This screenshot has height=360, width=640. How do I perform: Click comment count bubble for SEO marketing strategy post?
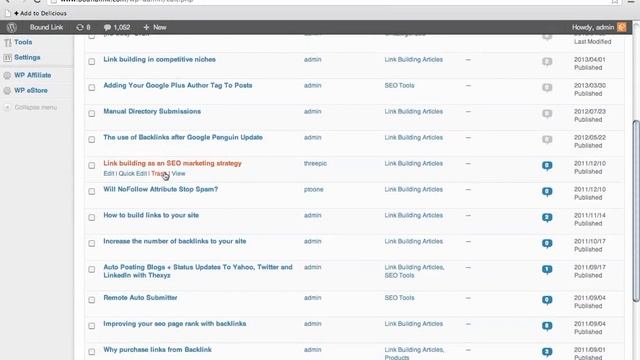click(x=547, y=166)
